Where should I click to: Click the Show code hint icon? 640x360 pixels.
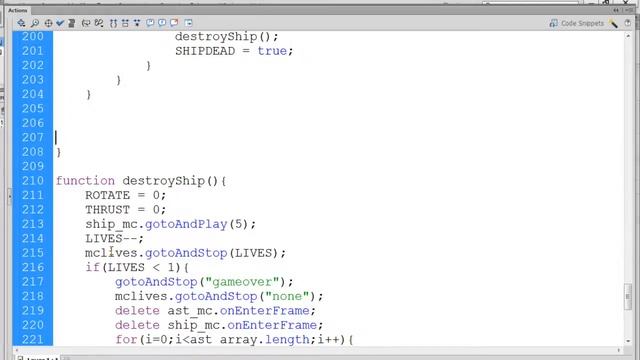point(86,23)
